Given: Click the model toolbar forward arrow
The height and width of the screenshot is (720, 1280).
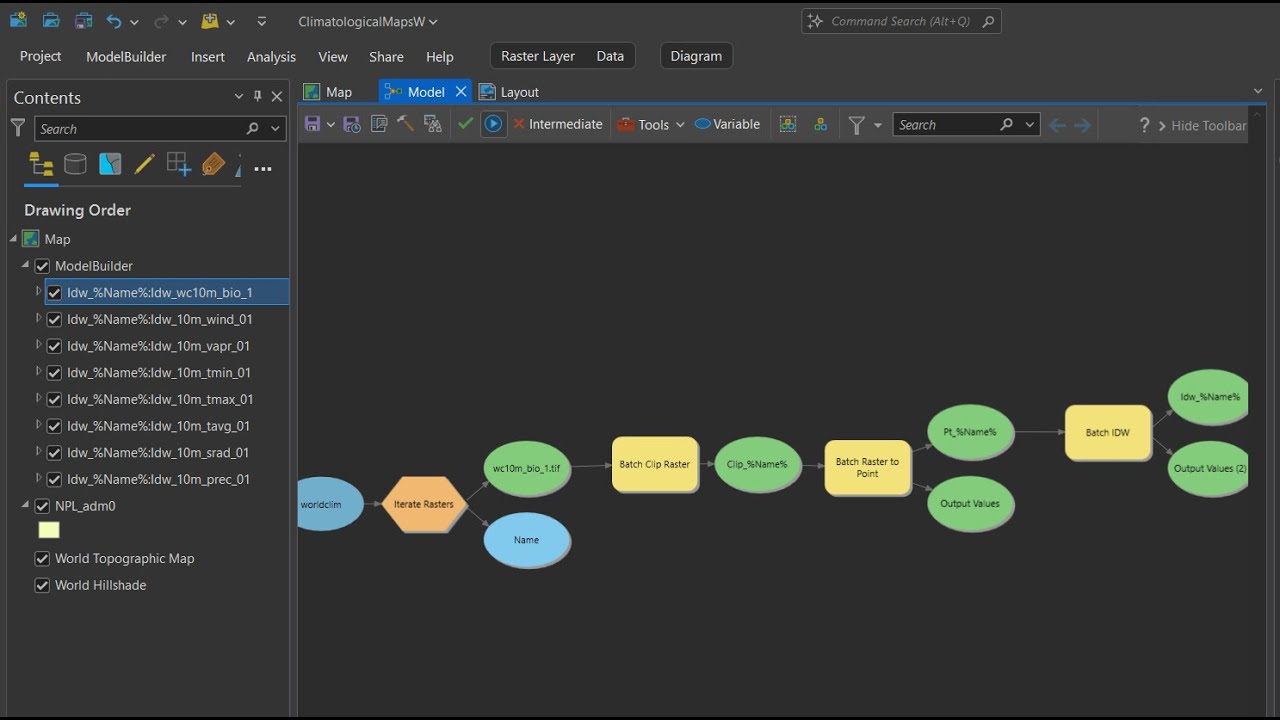Looking at the screenshot, I should pyautogui.click(x=1082, y=125).
